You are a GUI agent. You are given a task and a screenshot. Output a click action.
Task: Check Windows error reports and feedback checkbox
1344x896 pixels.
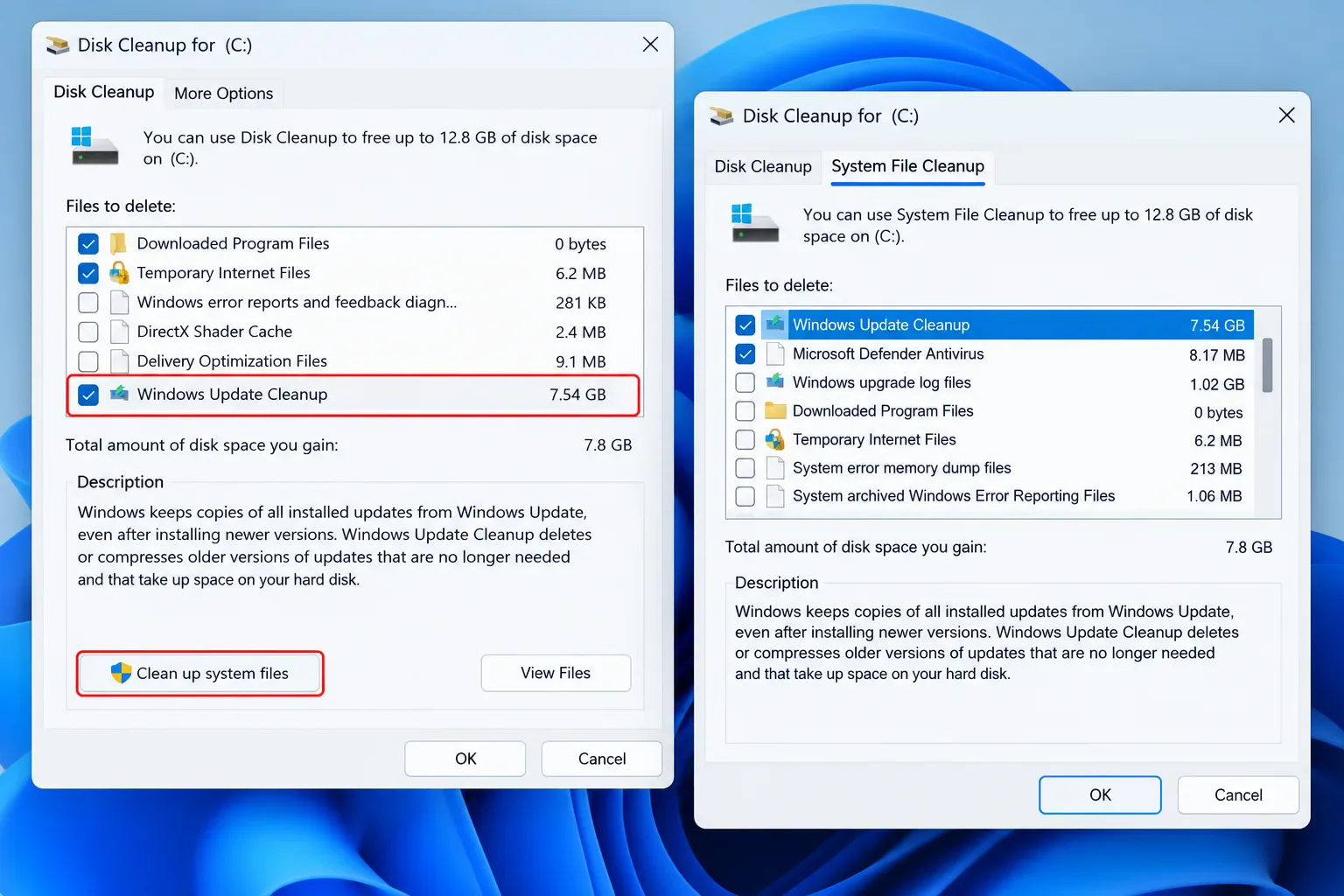[88, 303]
